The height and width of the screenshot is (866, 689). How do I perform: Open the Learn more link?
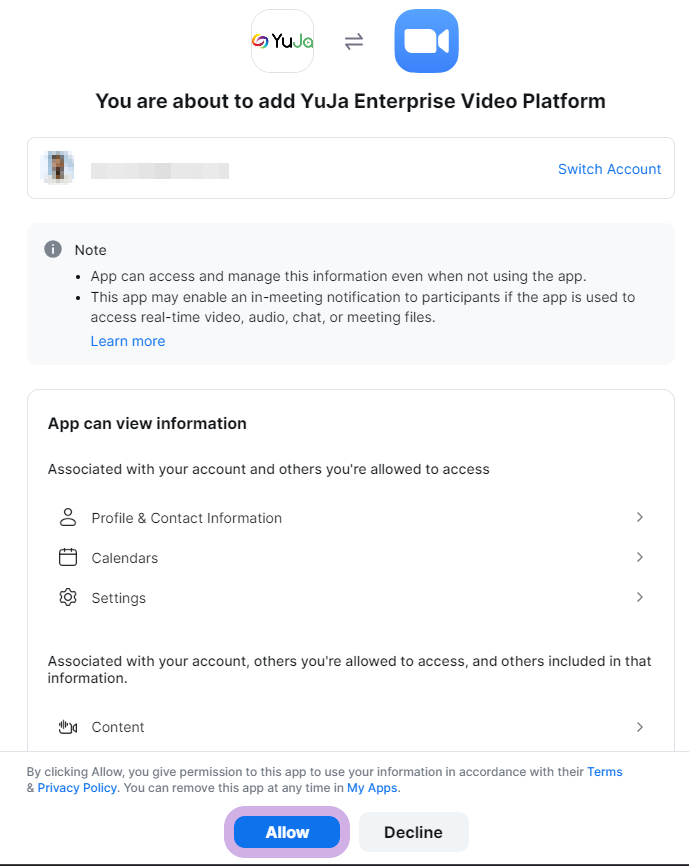coord(128,341)
